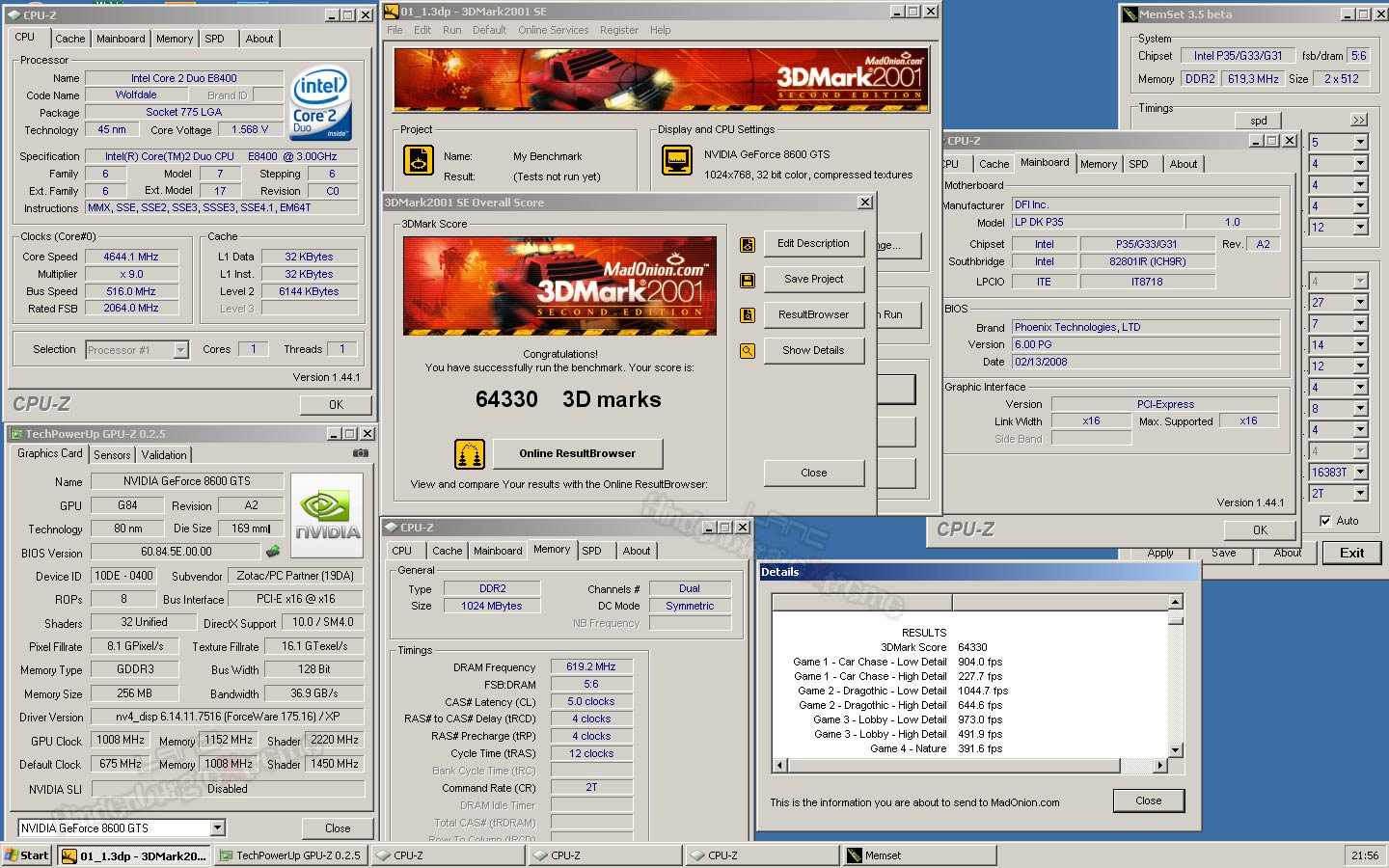Click the Details list scroll up arrow
Image resolution: width=1389 pixels, height=868 pixels.
(1175, 602)
